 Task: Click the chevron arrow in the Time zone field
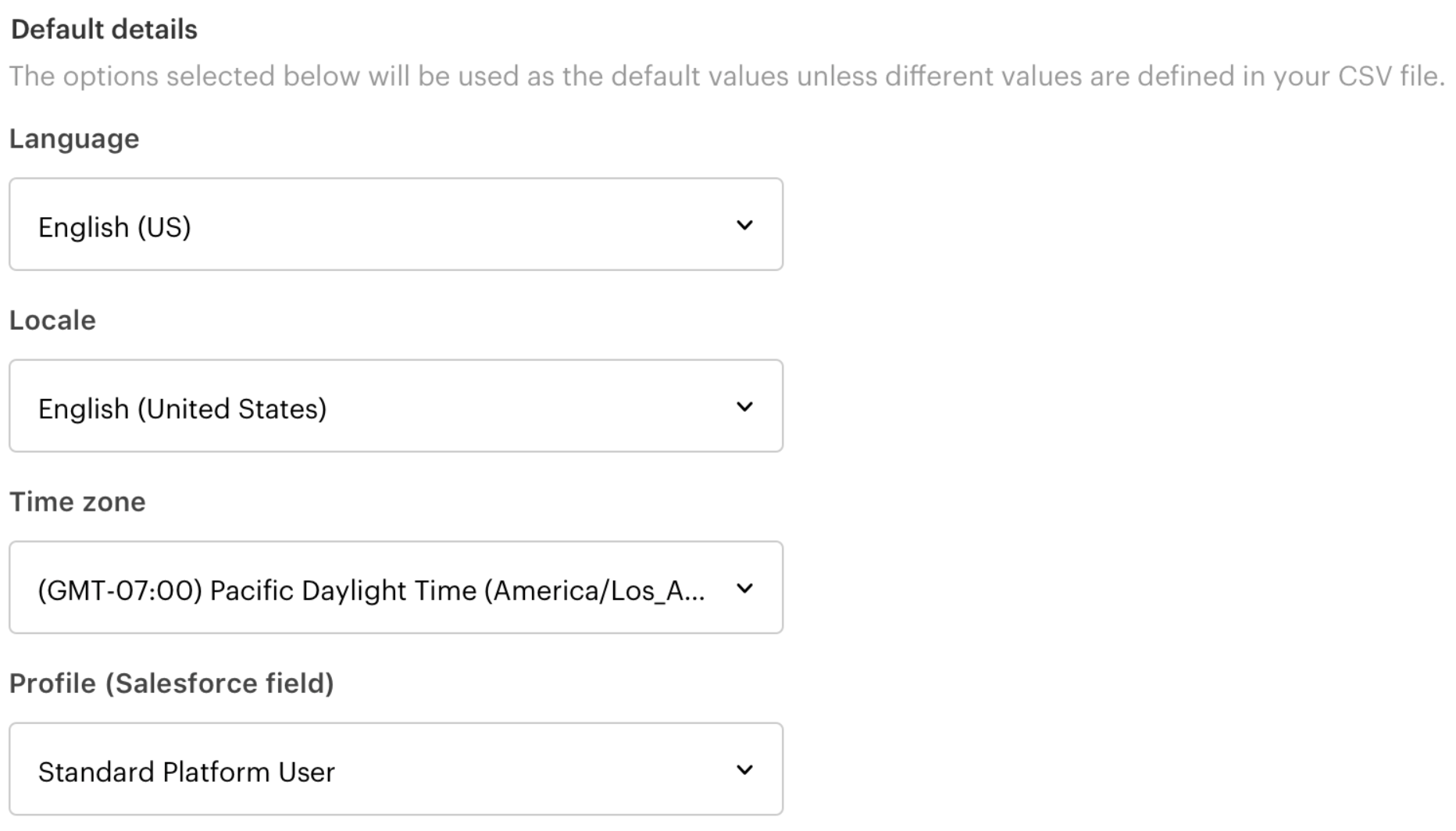point(744,588)
